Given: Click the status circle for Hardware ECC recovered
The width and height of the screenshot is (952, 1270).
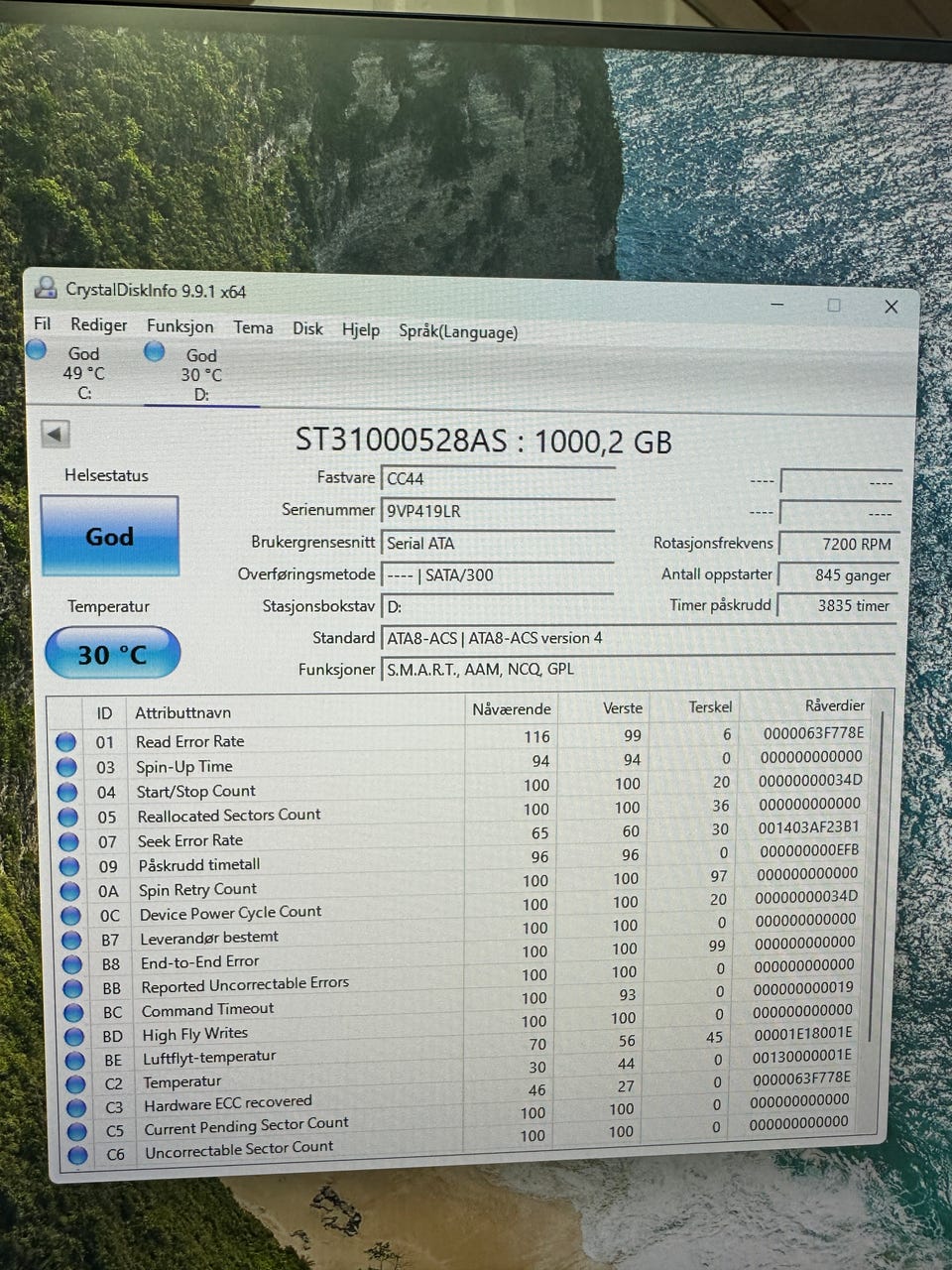Looking at the screenshot, I should coord(76,1107).
